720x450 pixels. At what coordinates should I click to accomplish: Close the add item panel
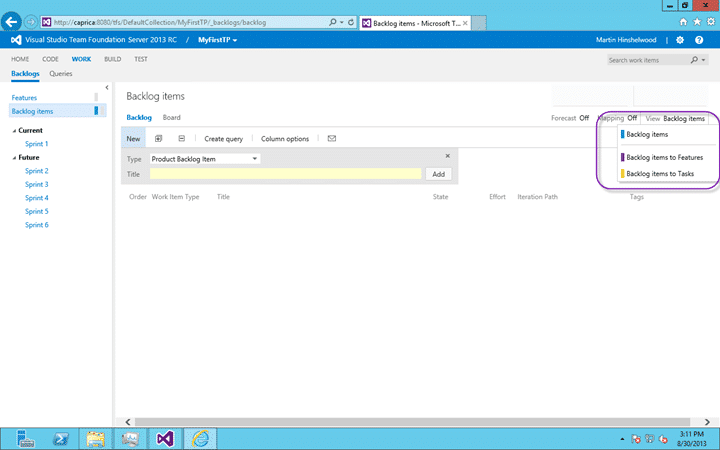tap(448, 156)
